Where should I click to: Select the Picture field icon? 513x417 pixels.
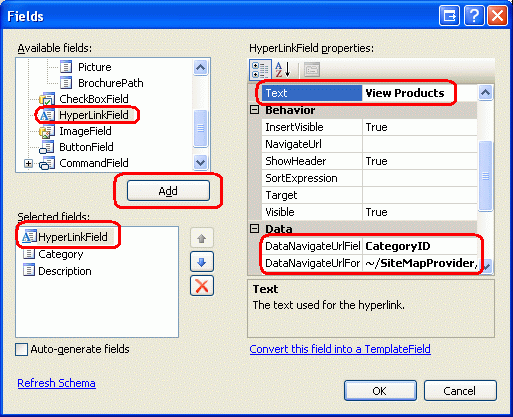[66, 67]
